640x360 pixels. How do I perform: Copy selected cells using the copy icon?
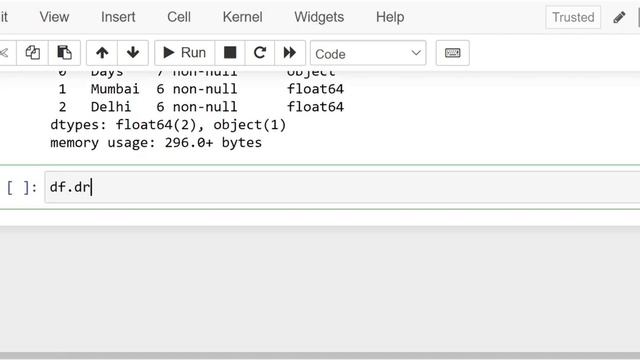tap(32, 53)
